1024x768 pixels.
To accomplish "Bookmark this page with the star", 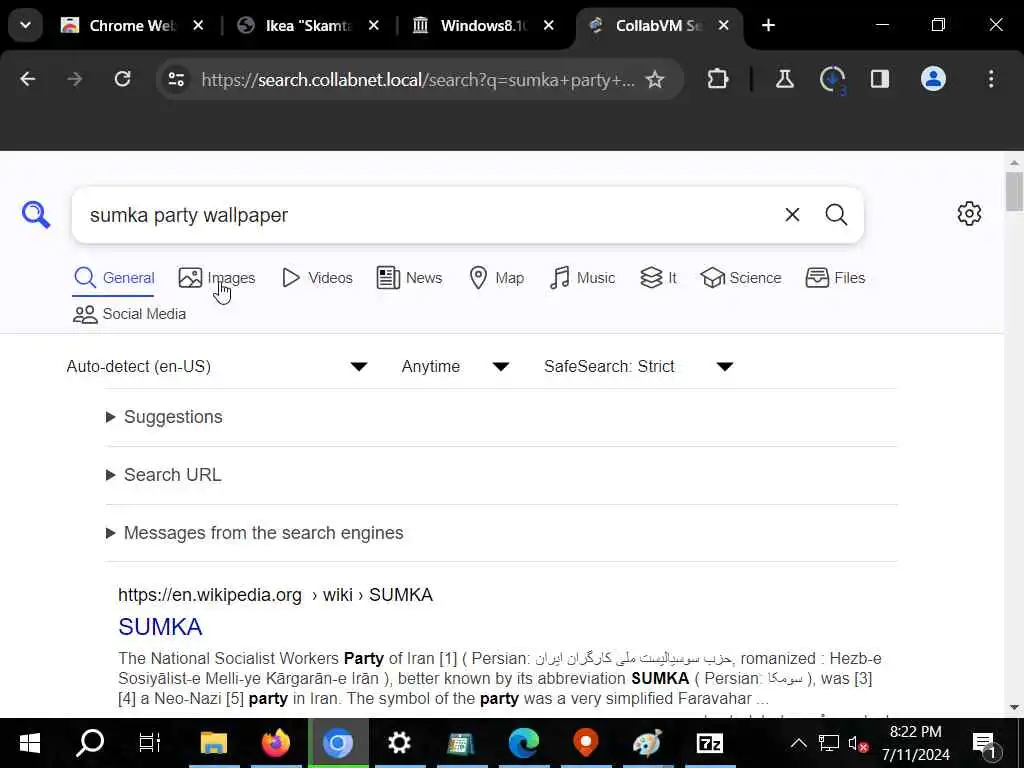I will coord(654,80).
